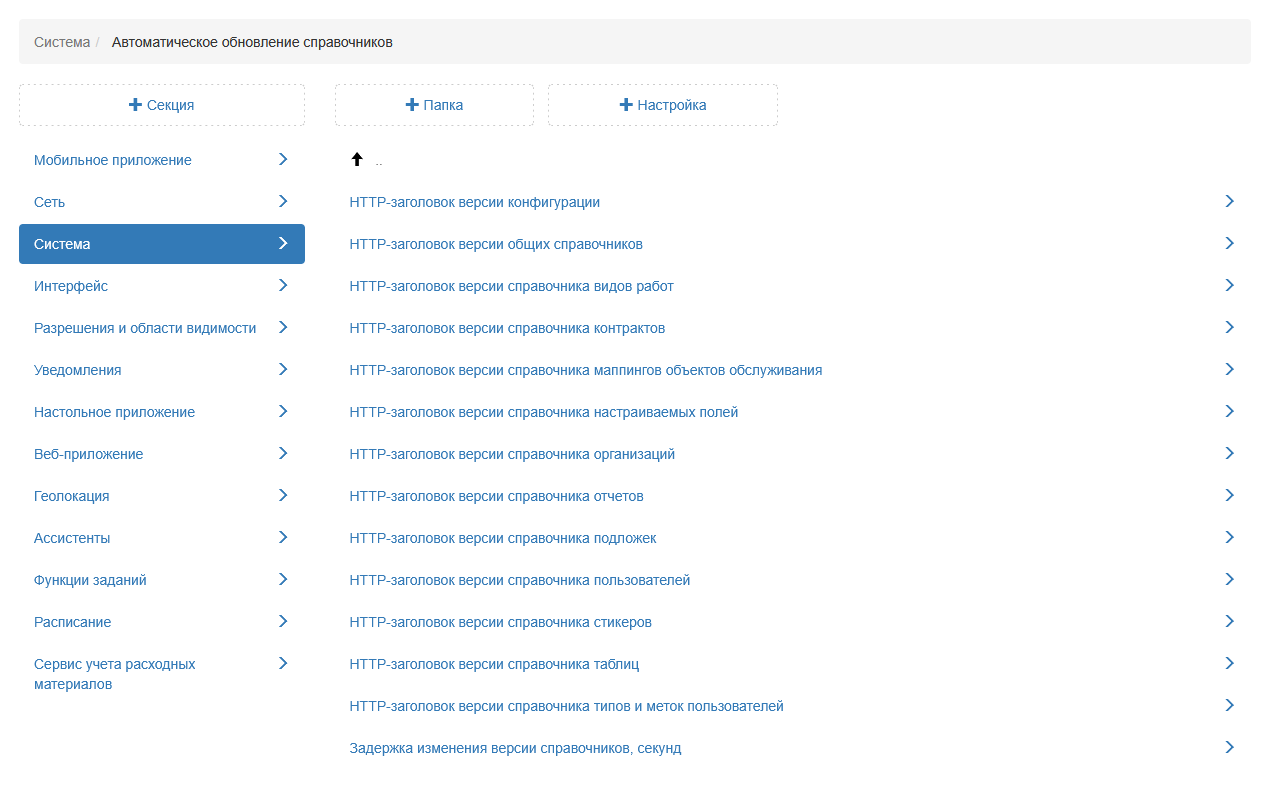
Task: Select the Ассистенты sidebar item
Action: pos(72,538)
